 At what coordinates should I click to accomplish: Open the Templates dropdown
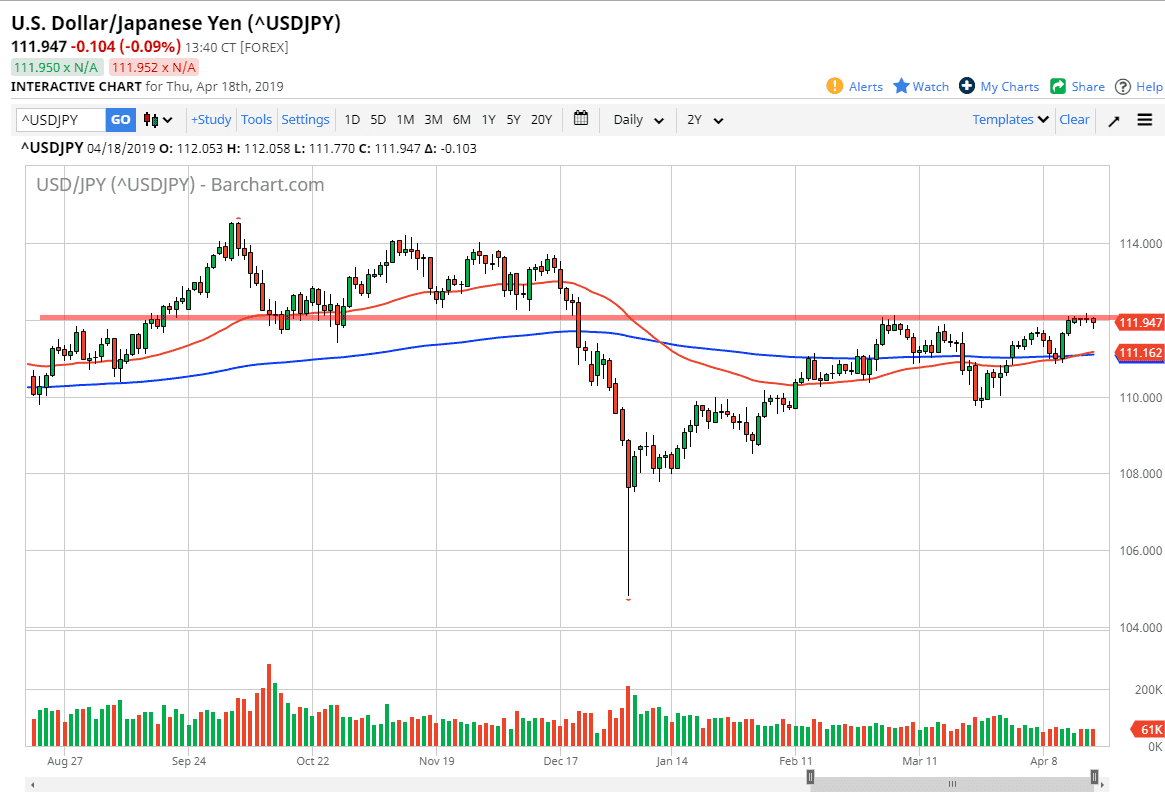pos(1009,119)
